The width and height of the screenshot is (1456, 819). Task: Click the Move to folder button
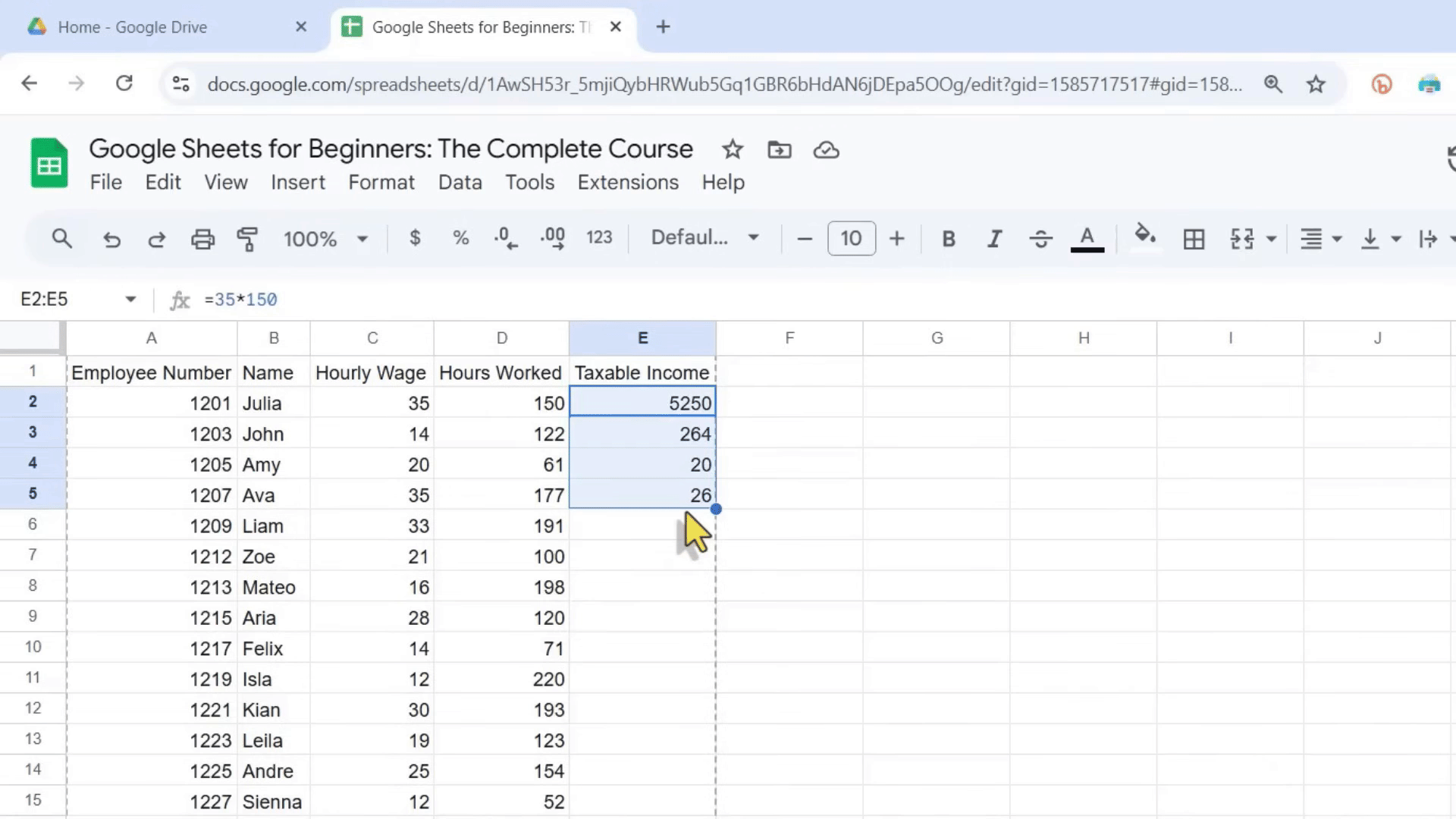click(x=779, y=149)
